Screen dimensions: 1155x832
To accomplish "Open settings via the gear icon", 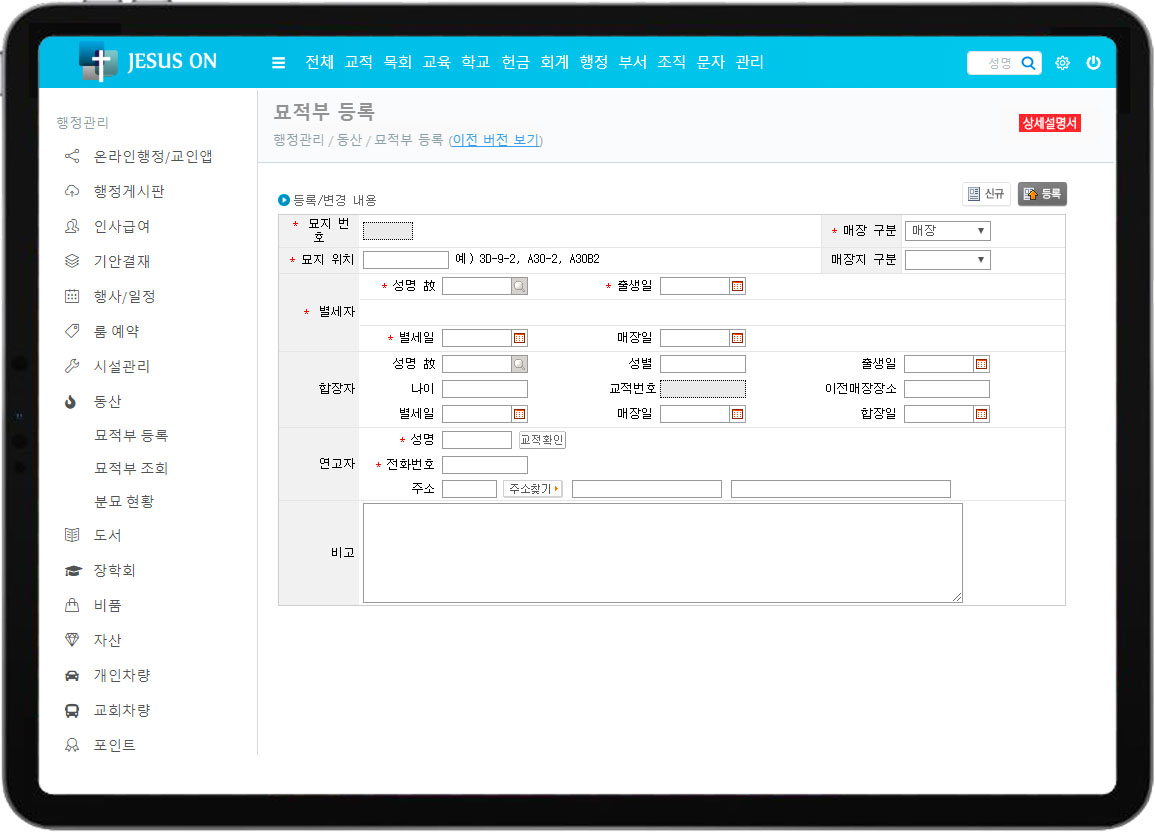I will pos(1062,63).
